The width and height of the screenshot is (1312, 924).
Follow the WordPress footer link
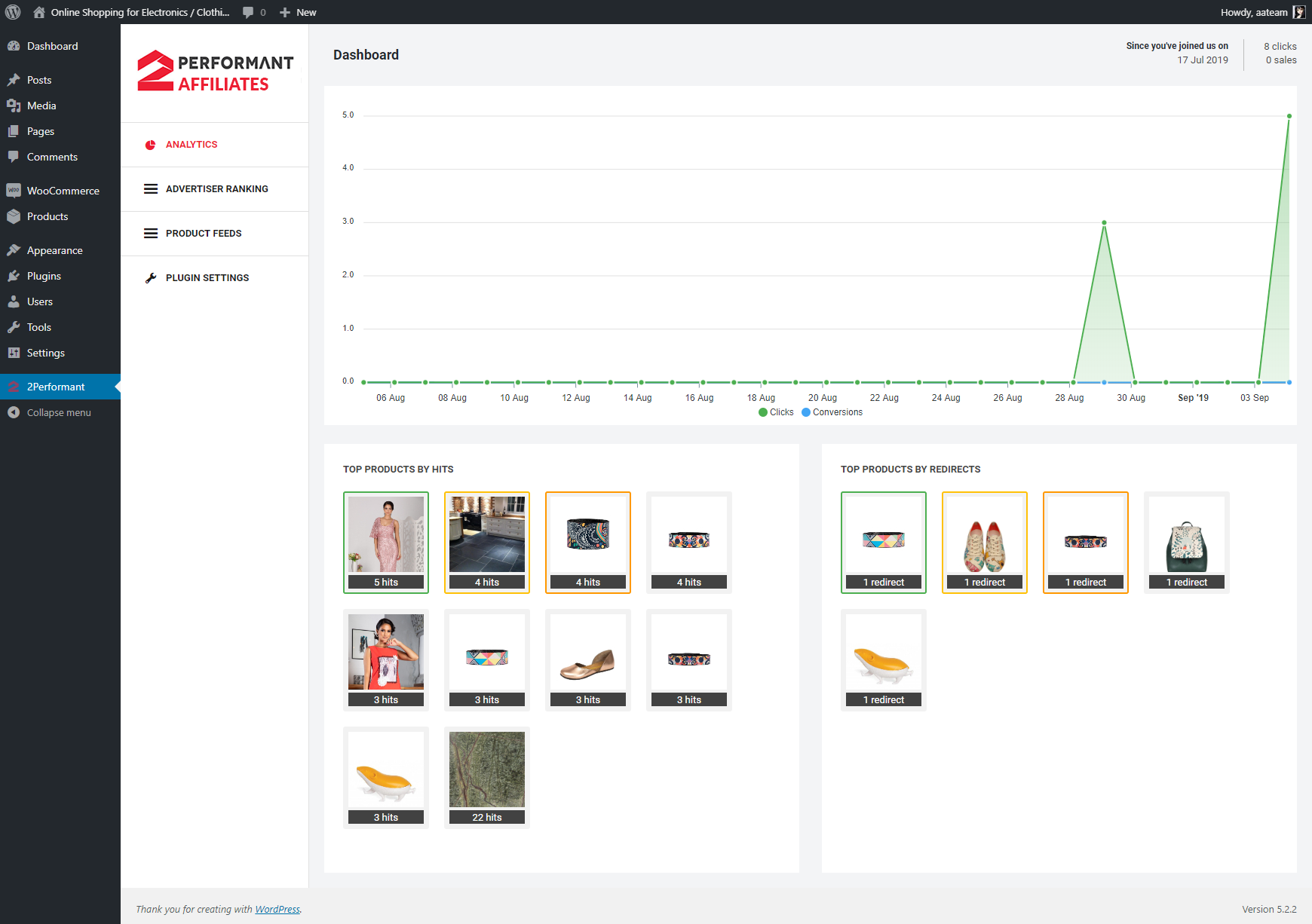(277, 910)
